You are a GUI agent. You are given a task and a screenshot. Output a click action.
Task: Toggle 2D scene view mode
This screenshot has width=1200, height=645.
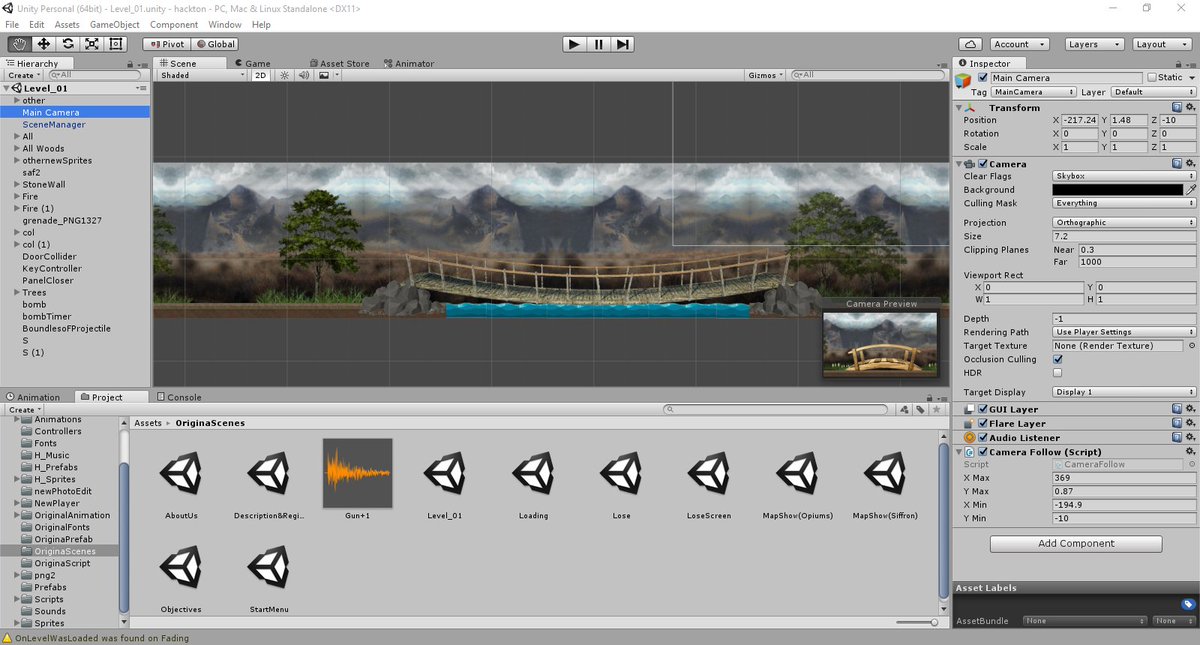pos(260,75)
